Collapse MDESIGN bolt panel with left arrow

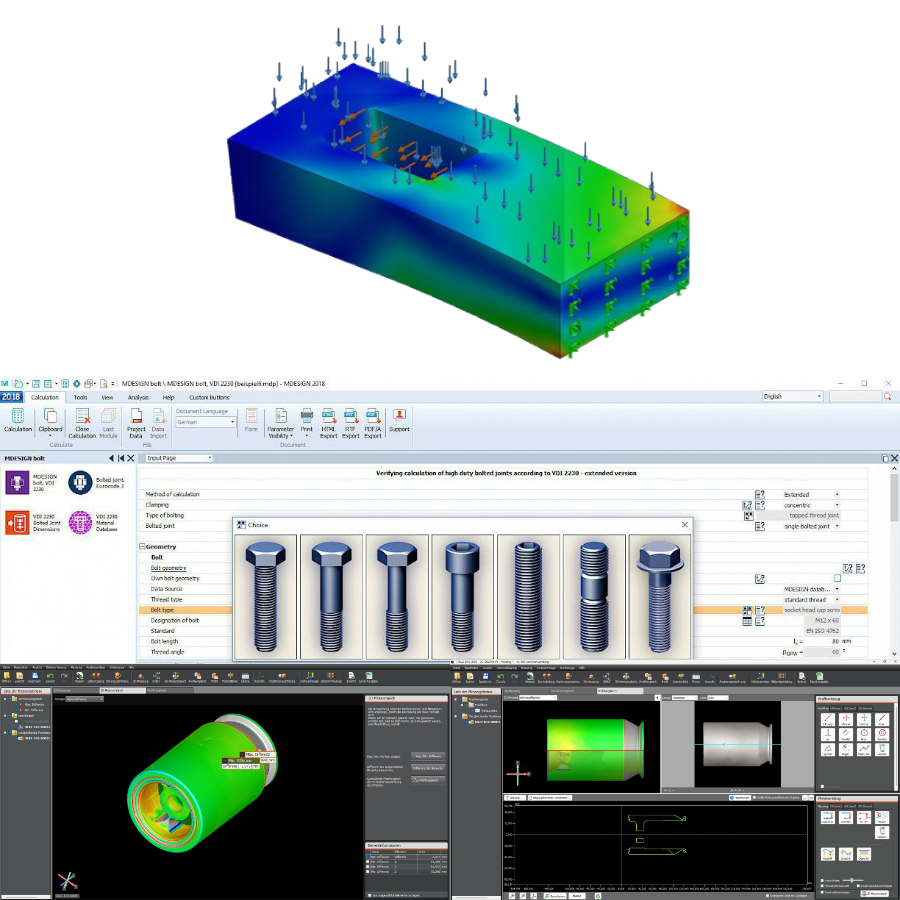coord(111,458)
